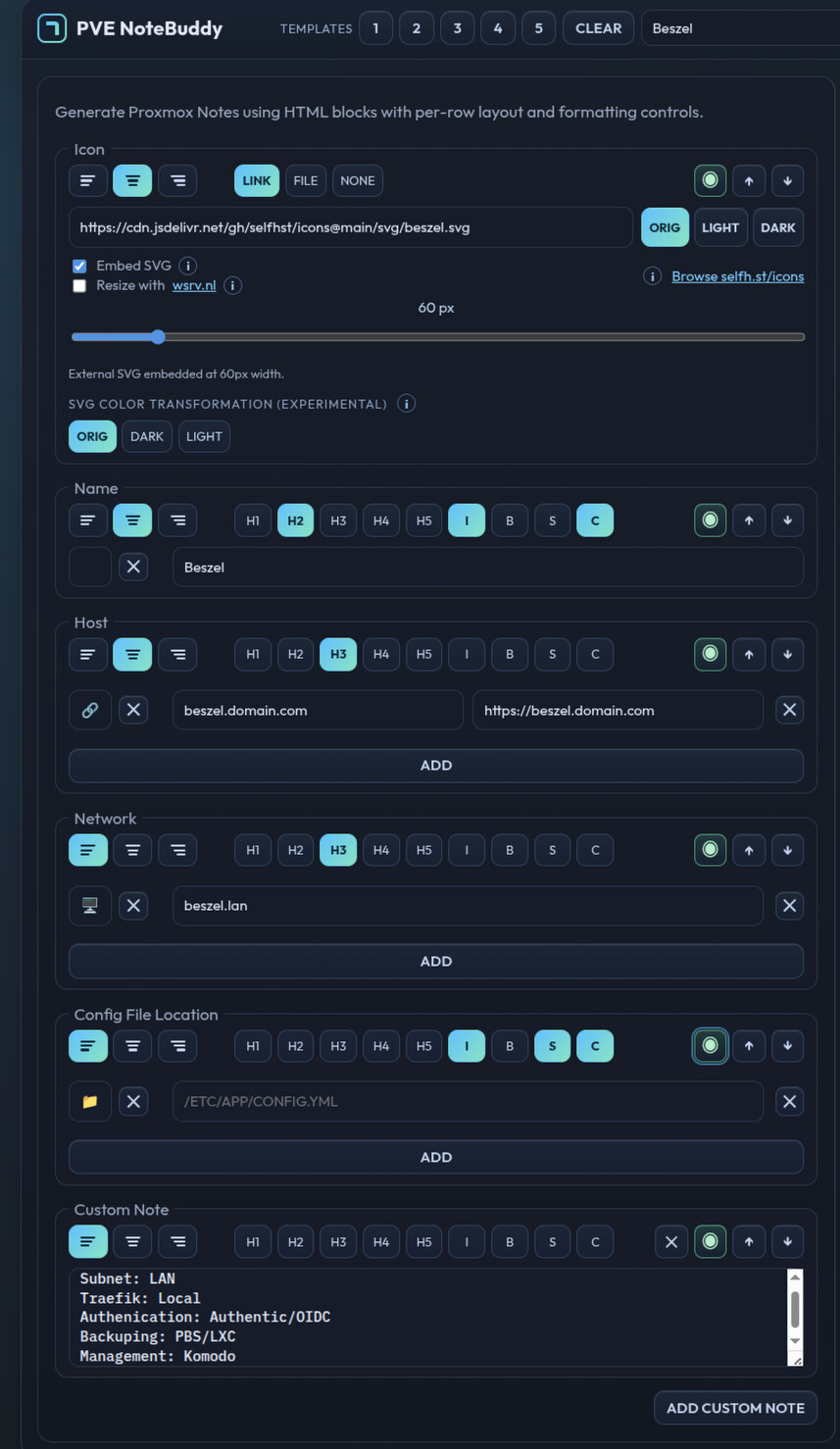Open info tooltip next to Embed SVG

coord(188,266)
